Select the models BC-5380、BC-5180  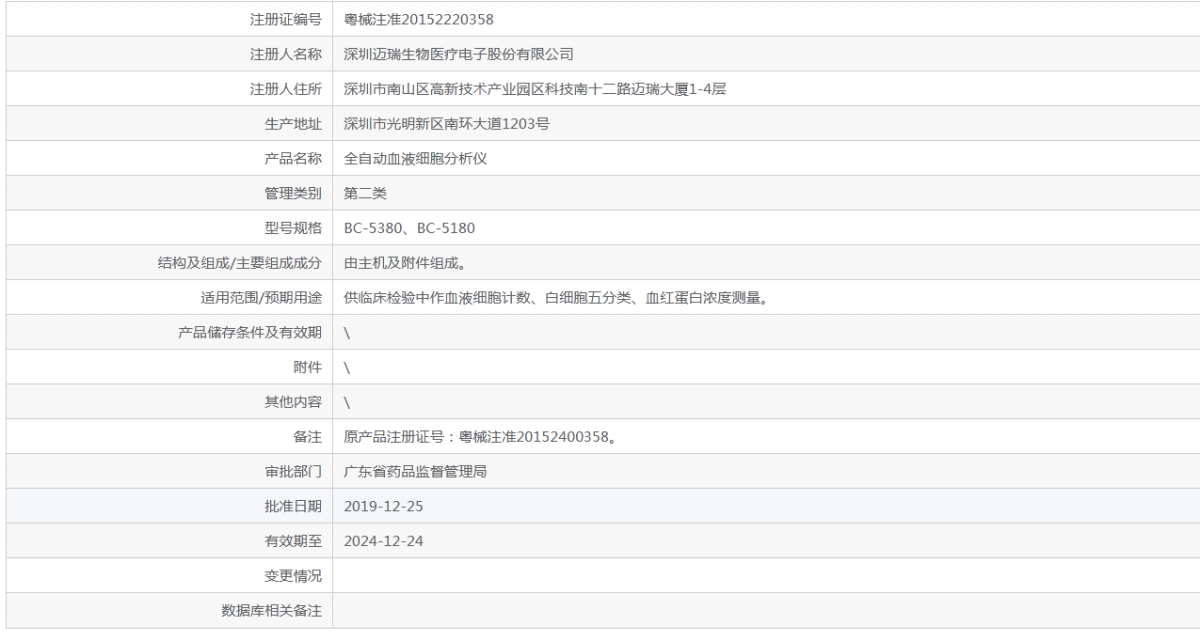click(409, 228)
